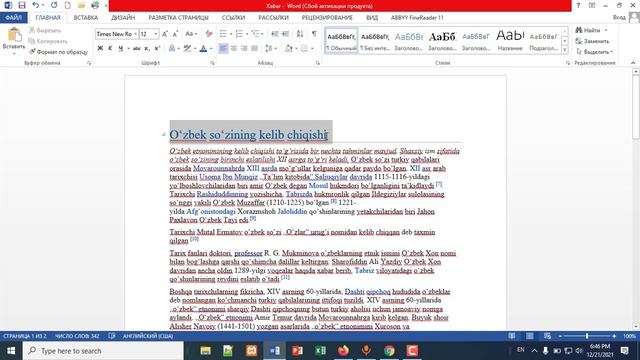Click Заменить to replace text
This screenshot has height=360, width=640.
pyautogui.click(x=592, y=41)
